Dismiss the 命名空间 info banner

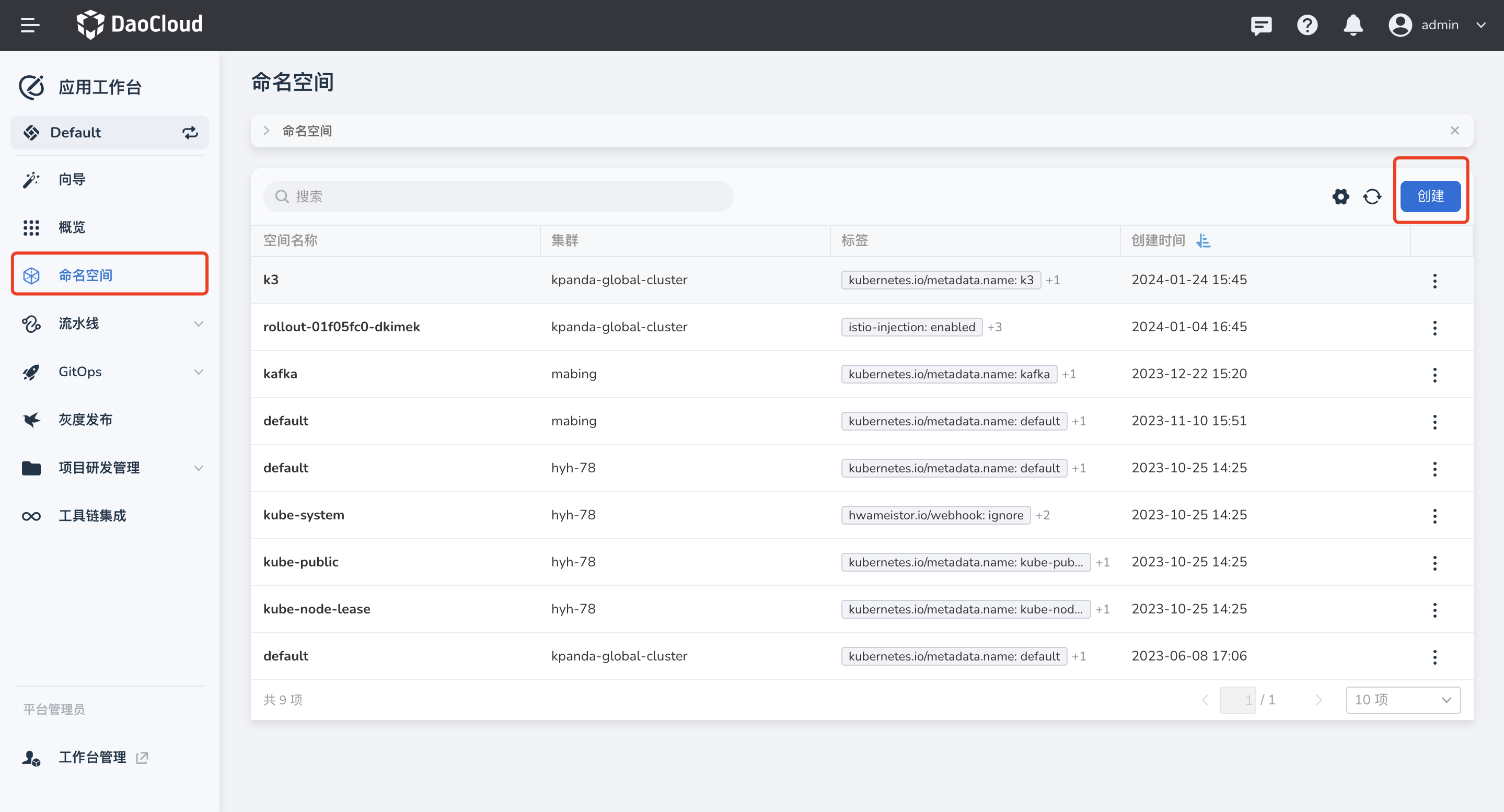[x=1454, y=131]
